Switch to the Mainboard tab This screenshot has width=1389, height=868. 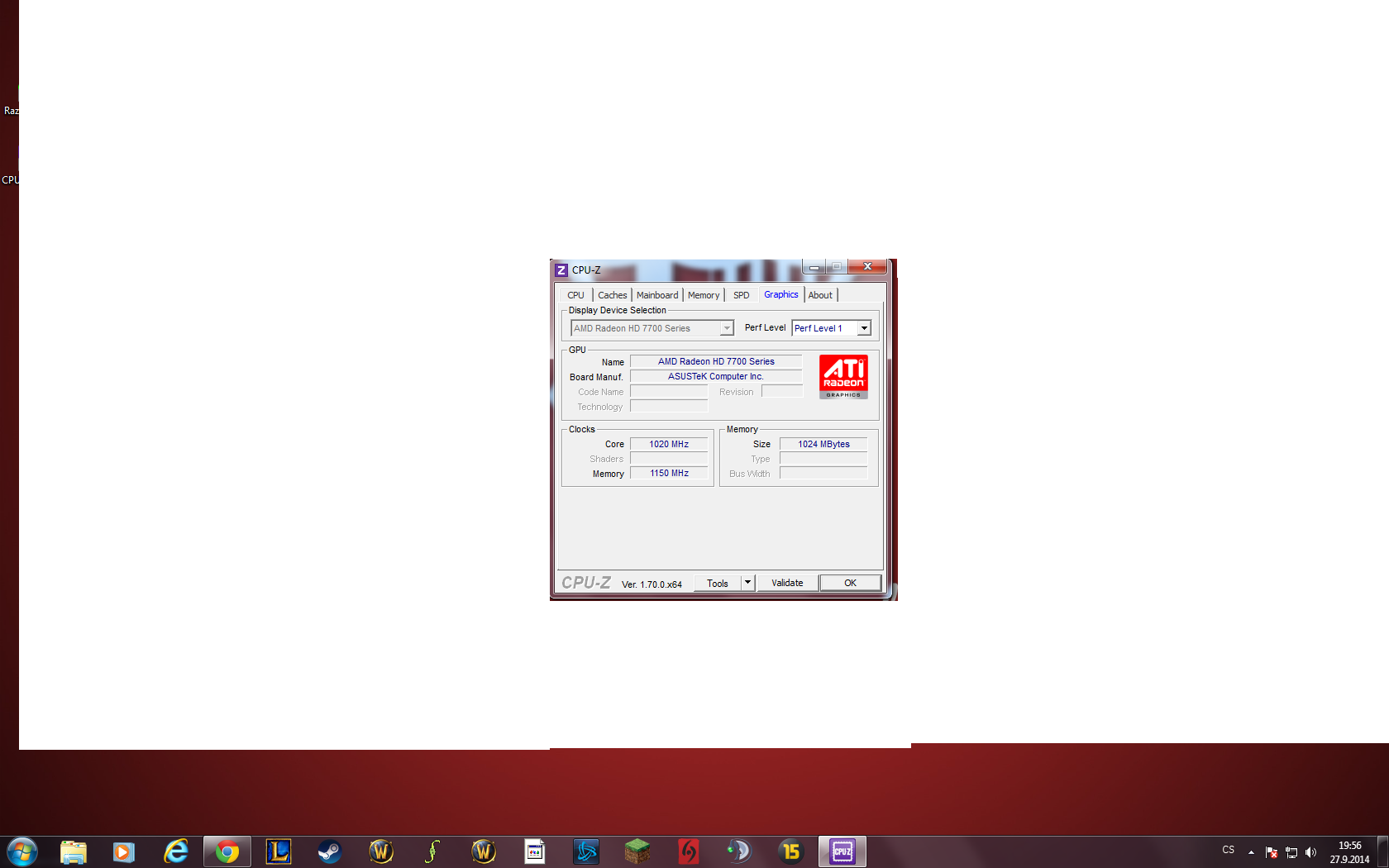click(x=657, y=295)
